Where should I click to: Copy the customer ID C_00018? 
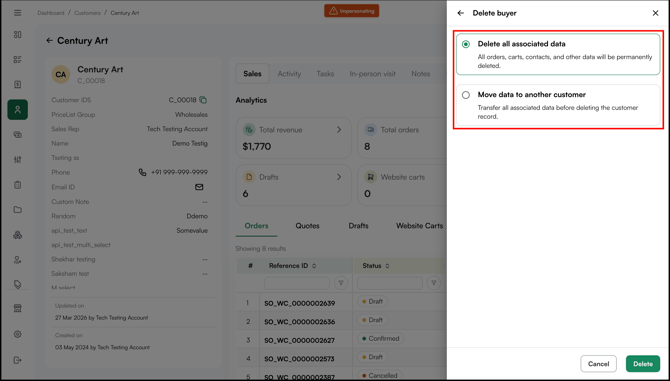(203, 100)
